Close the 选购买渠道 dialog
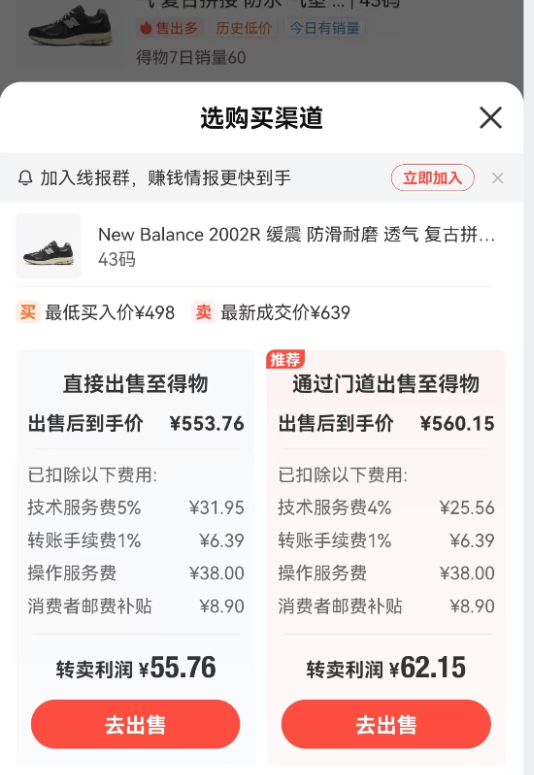Screen dimensions: 534x775 pyautogui.click(x=490, y=118)
